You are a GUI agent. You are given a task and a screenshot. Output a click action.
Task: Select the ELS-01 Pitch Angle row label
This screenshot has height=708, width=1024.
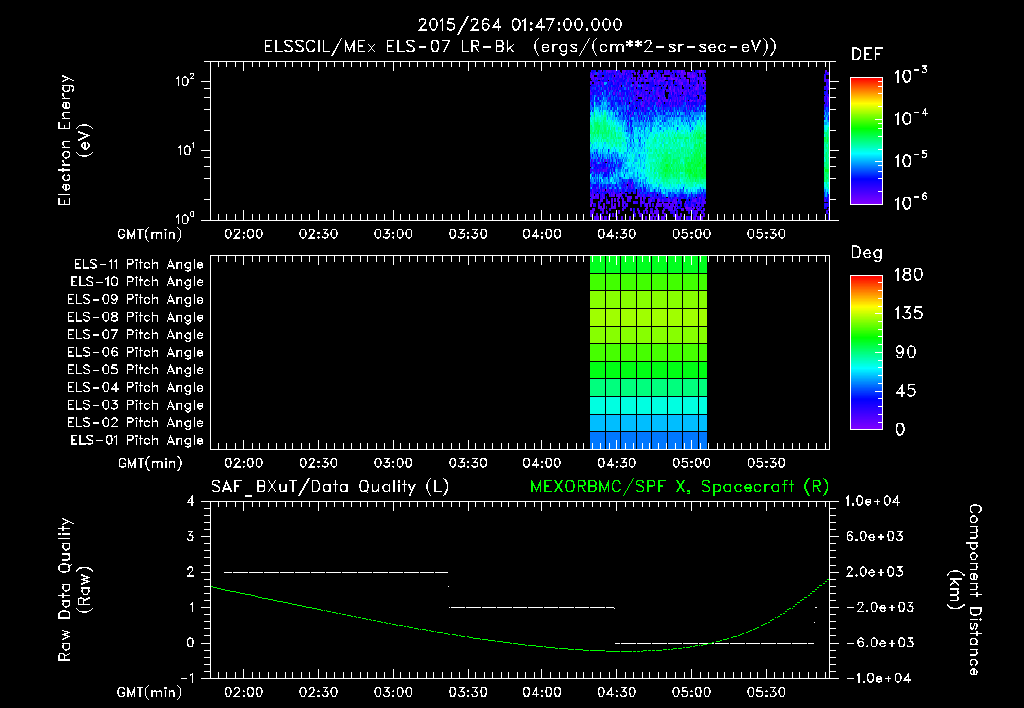(136, 440)
